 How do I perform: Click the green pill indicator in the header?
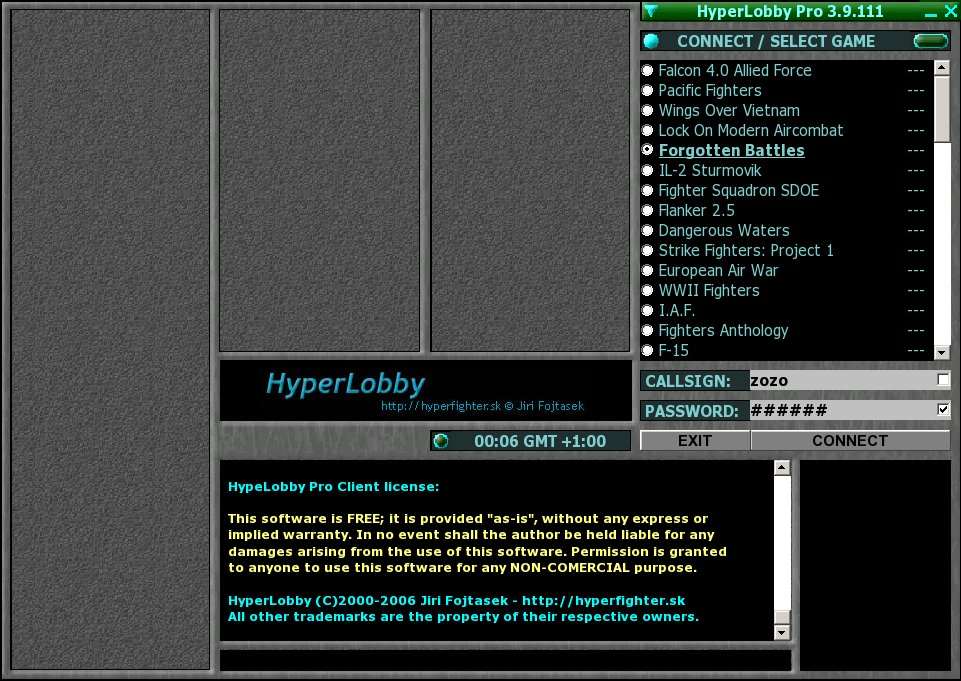(930, 41)
